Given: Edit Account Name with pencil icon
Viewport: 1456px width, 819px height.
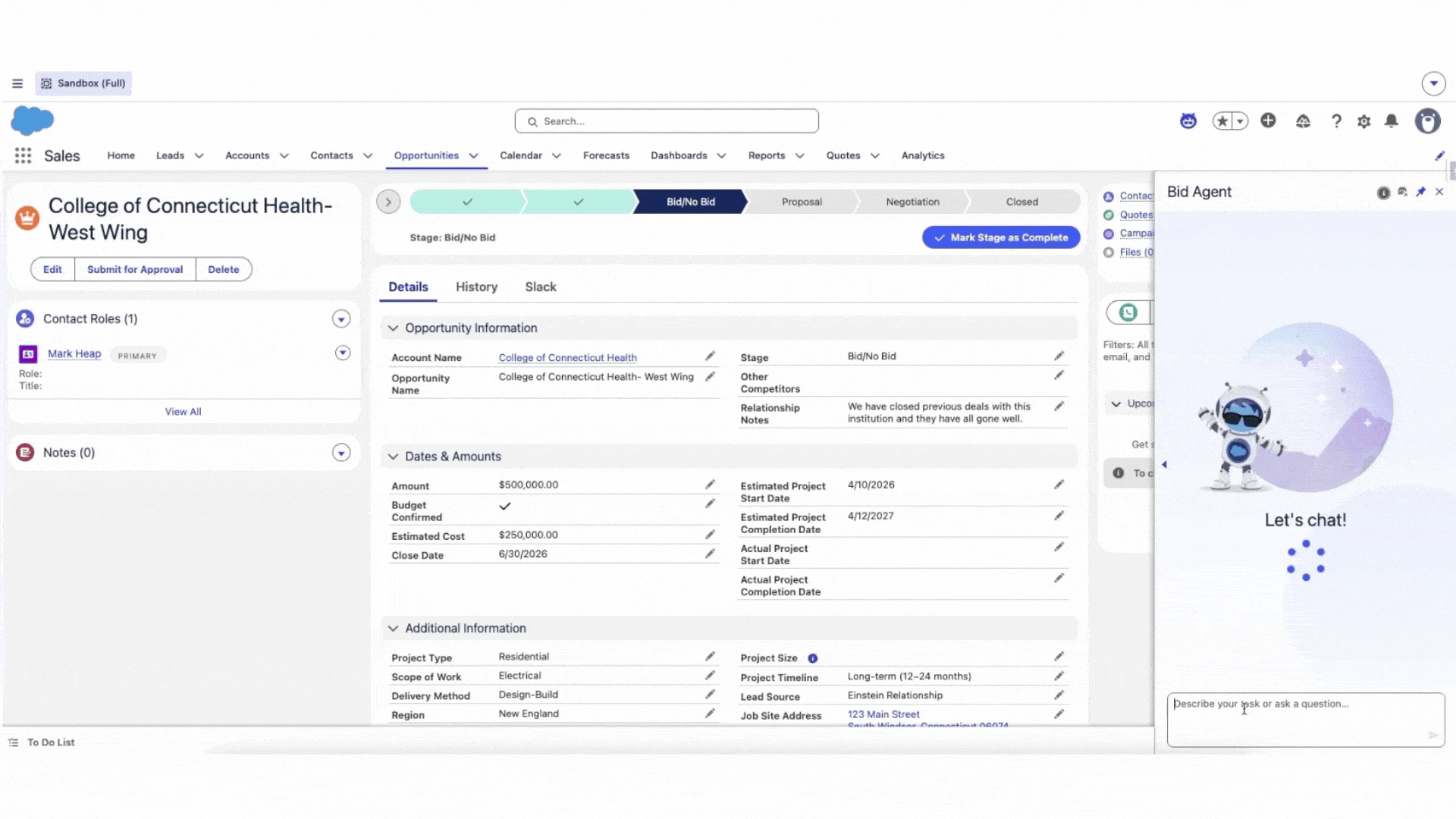Looking at the screenshot, I should 710,356.
